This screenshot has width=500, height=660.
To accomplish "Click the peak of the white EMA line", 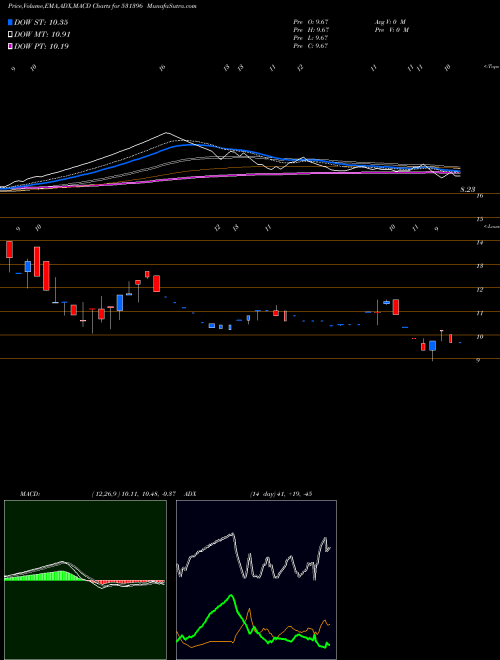I will [165, 133].
